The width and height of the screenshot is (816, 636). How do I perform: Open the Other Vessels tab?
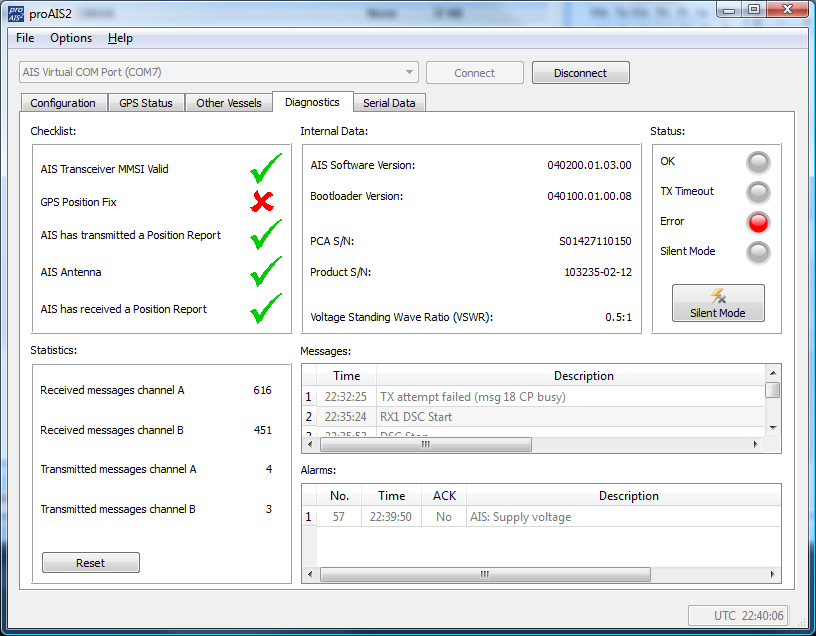coord(229,103)
